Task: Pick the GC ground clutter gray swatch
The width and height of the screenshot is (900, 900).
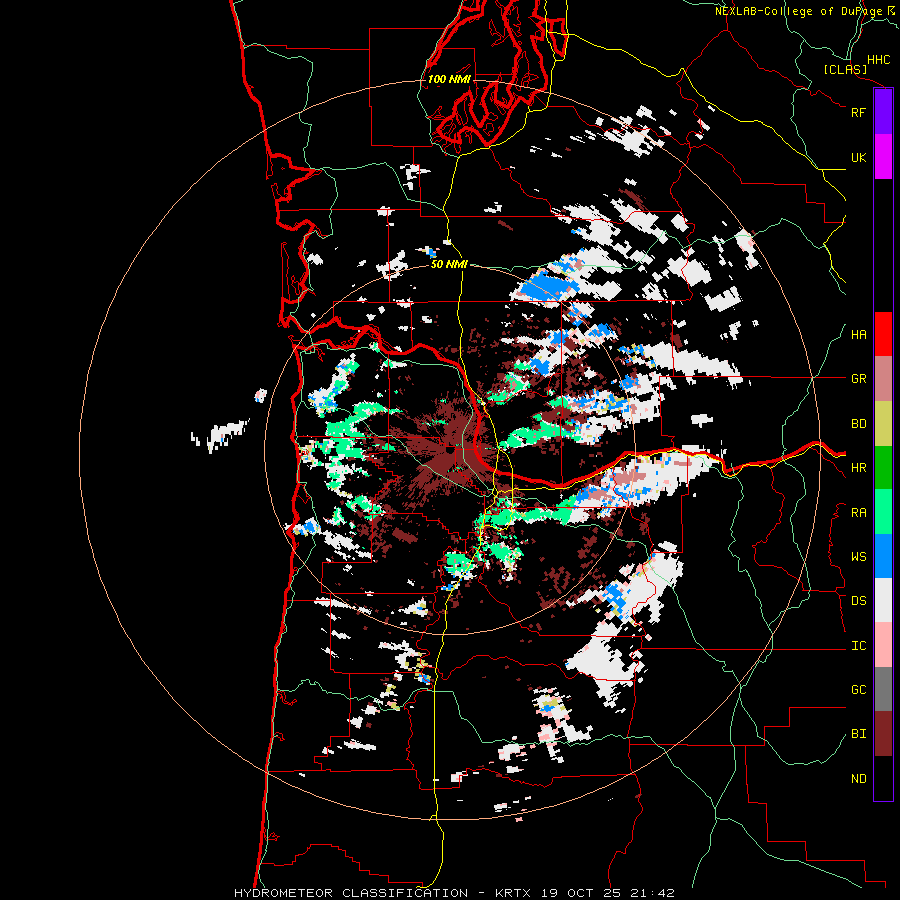Action: click(883, 690)
